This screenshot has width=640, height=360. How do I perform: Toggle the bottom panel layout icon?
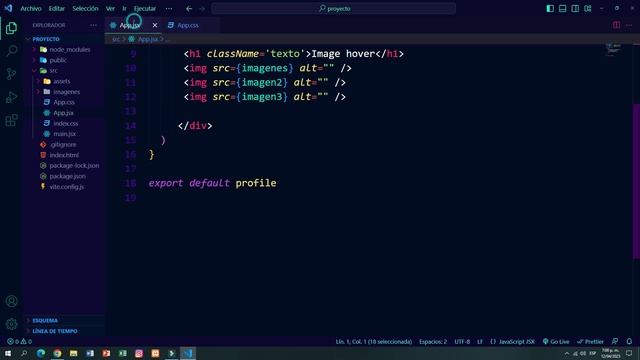point(562,9)
